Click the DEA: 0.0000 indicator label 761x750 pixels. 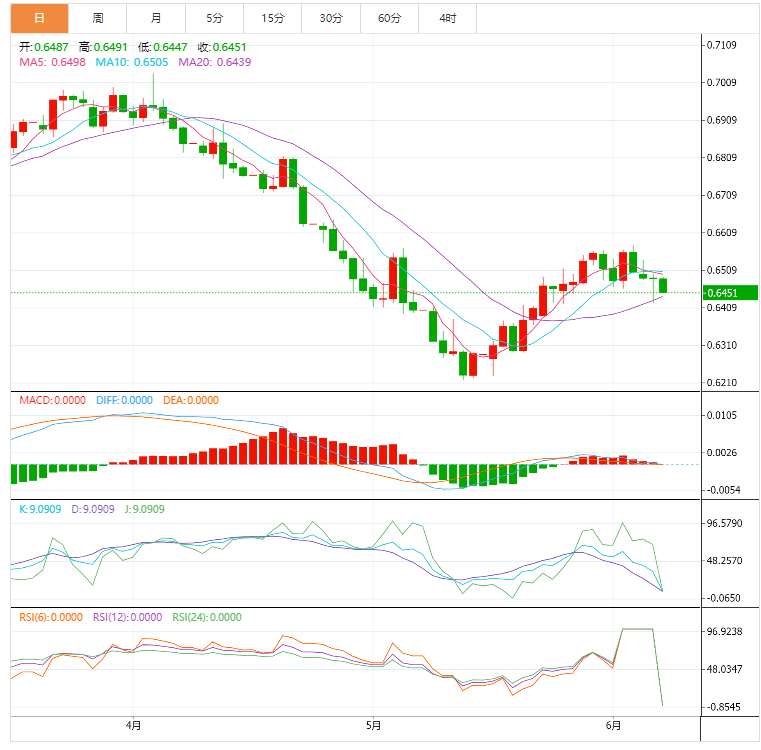click(x=191, y=400)
